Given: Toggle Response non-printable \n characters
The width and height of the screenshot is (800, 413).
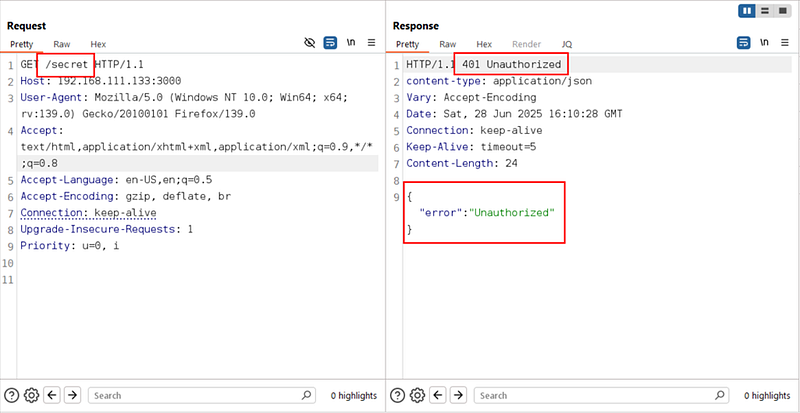Looking at the screenshot, I should (x=764, y=43).
